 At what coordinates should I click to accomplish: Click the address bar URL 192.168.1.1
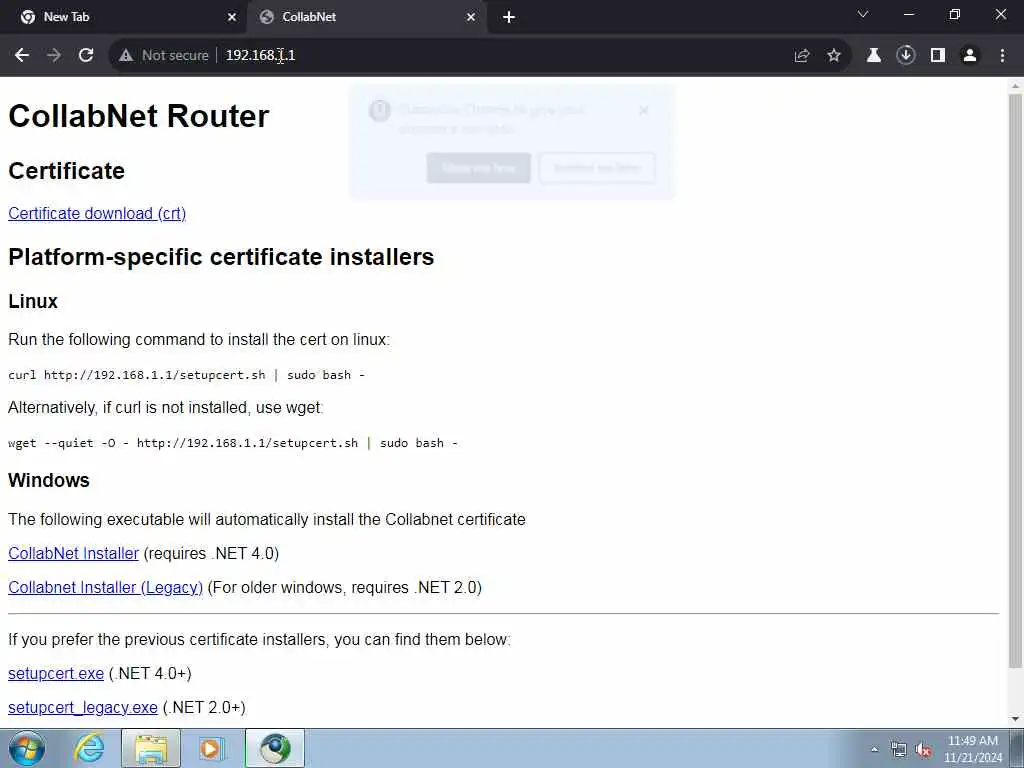click(x=261, y=56)
